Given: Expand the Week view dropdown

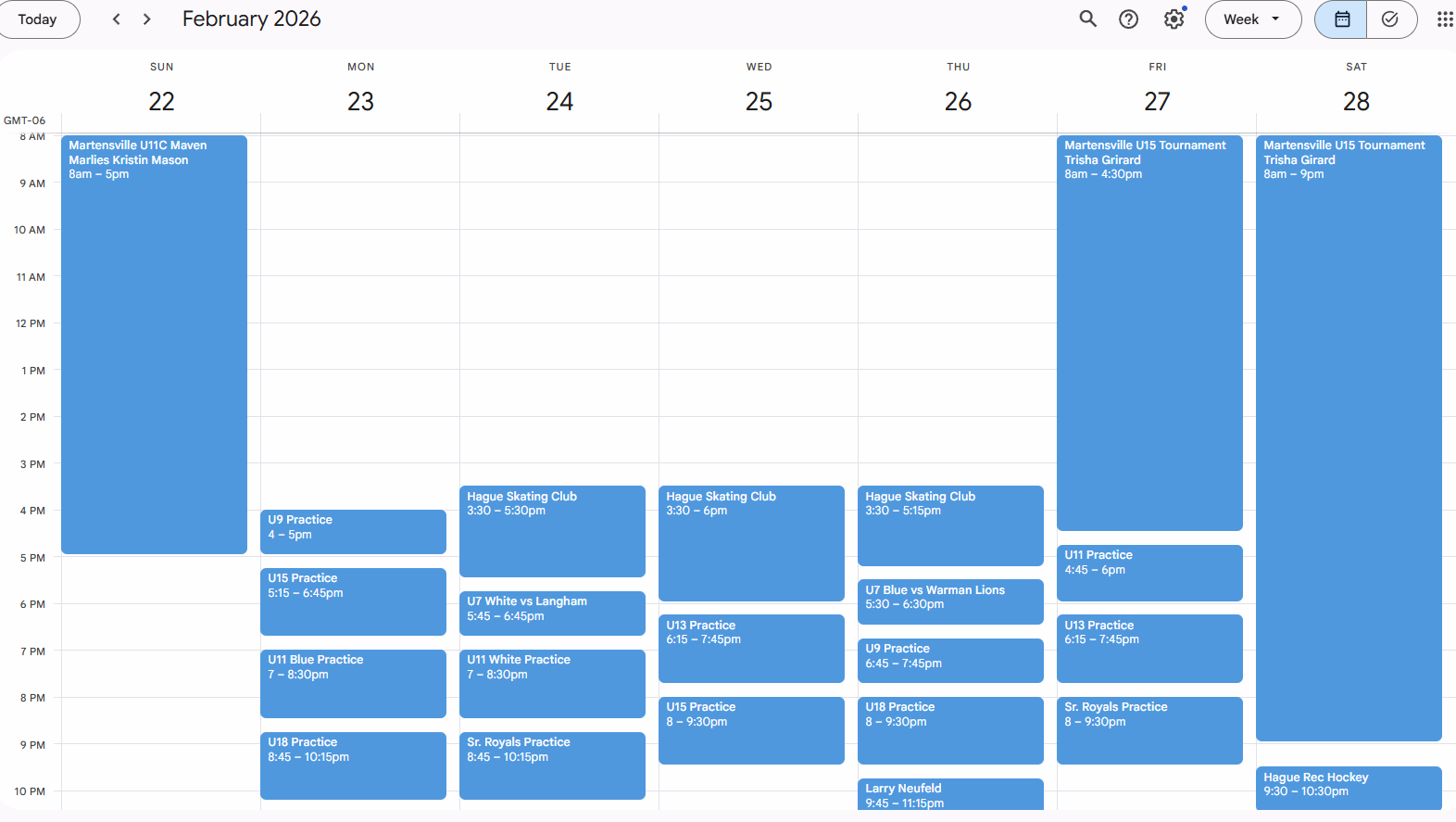Looking at the screenshot, I should 1252,19.
